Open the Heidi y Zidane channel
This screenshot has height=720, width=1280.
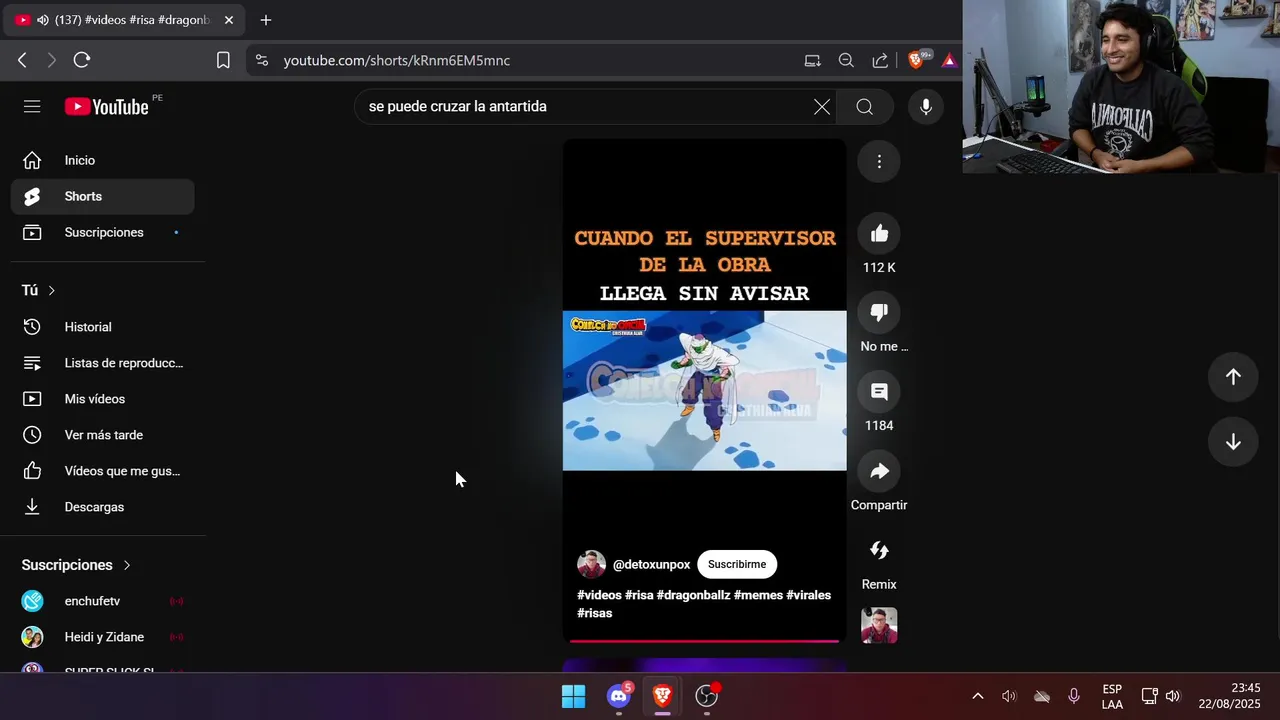pyautogui.click(x=103, y=637)
